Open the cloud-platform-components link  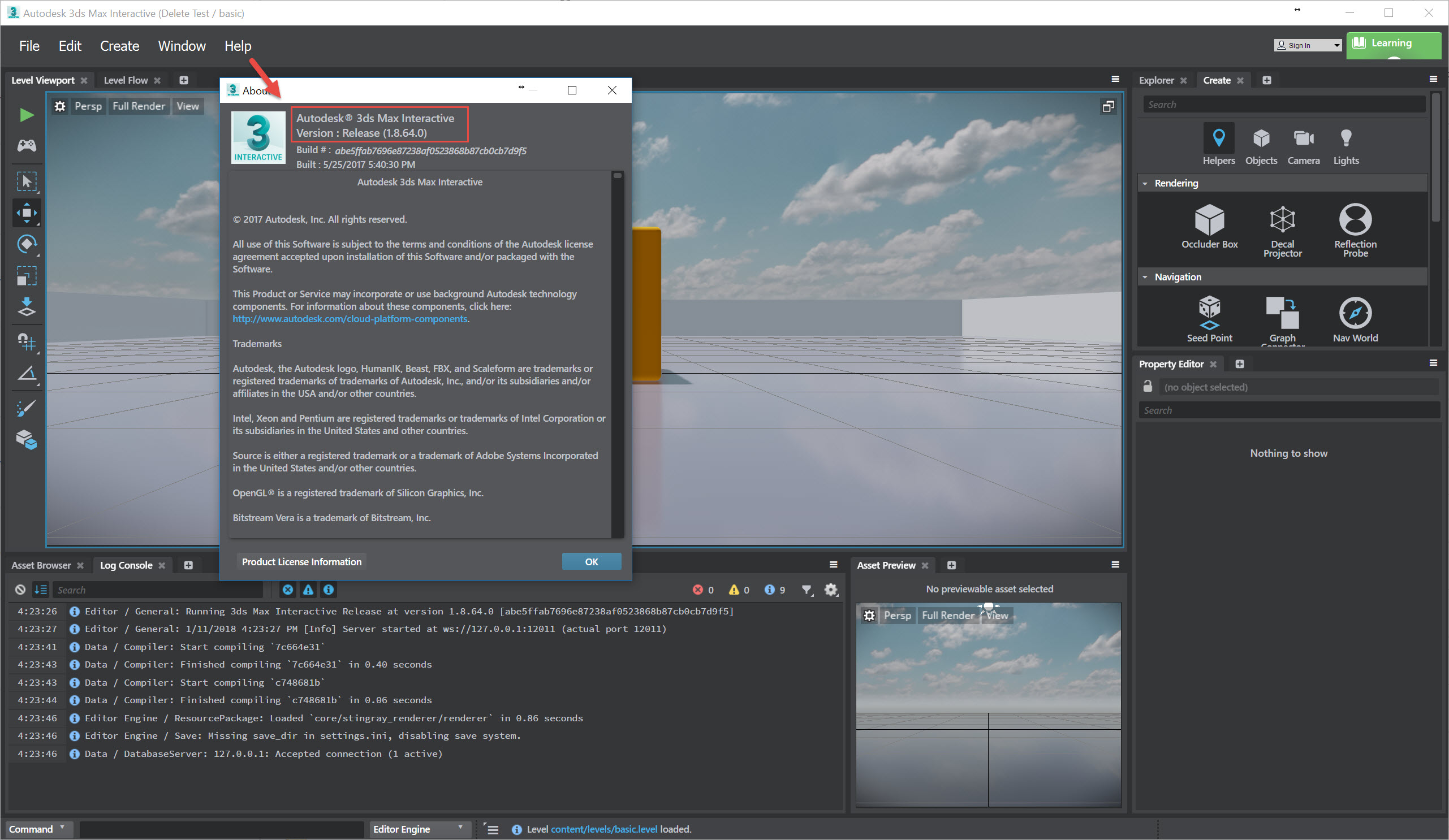coord(350,319)
